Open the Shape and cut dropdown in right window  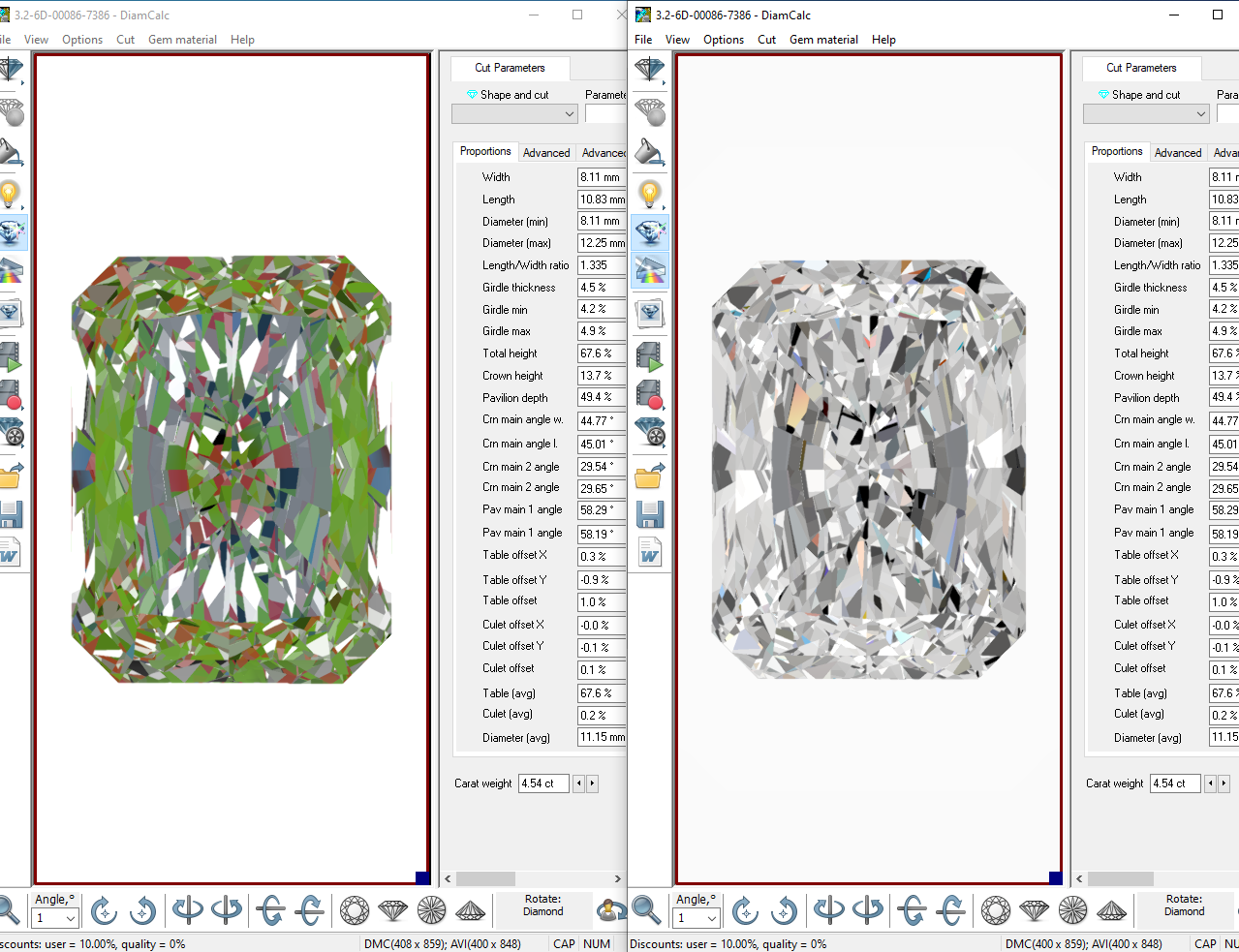point(1146,114)
